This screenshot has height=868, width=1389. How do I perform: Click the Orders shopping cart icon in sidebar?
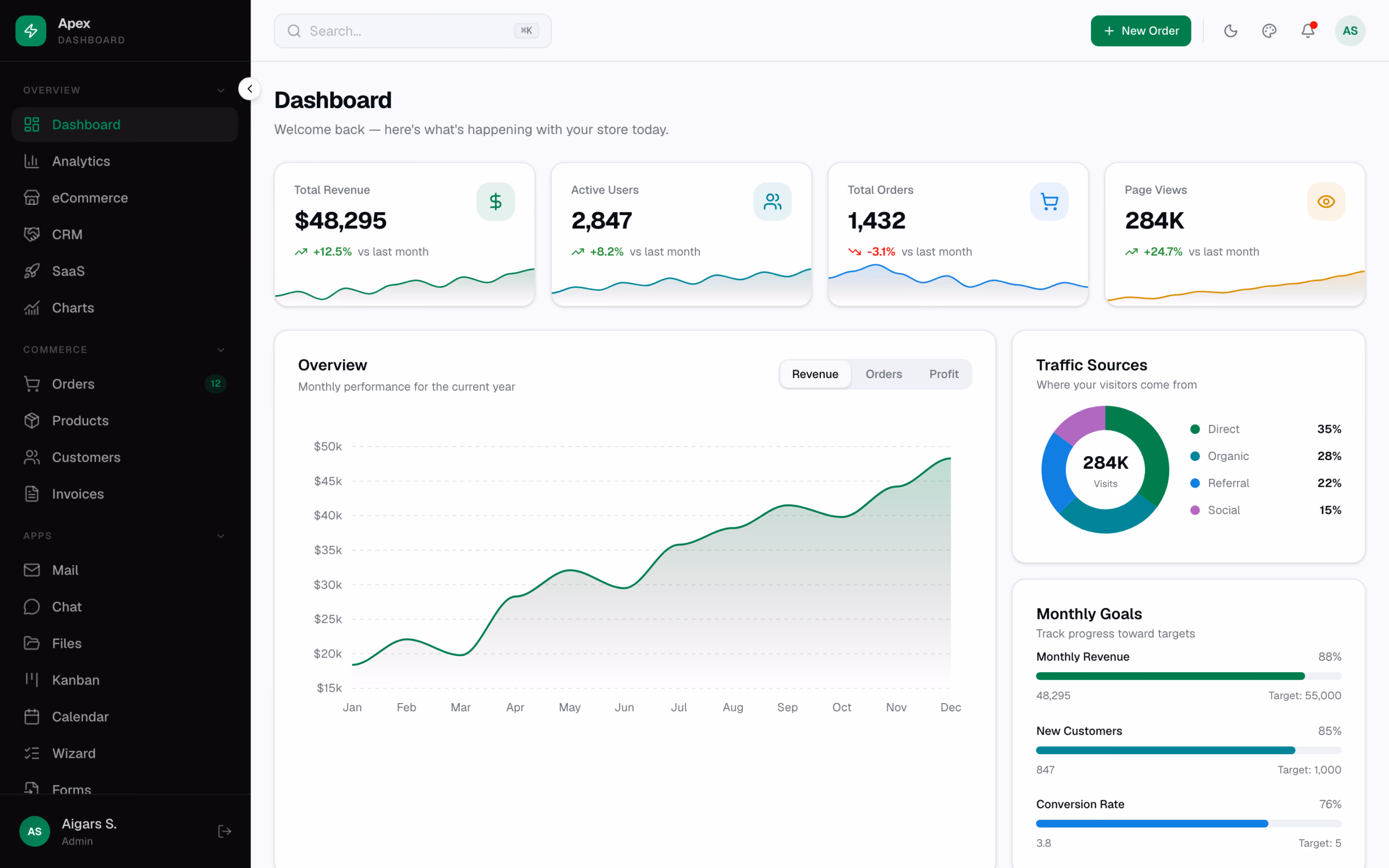pyautogui.click(x=31, y=384)
